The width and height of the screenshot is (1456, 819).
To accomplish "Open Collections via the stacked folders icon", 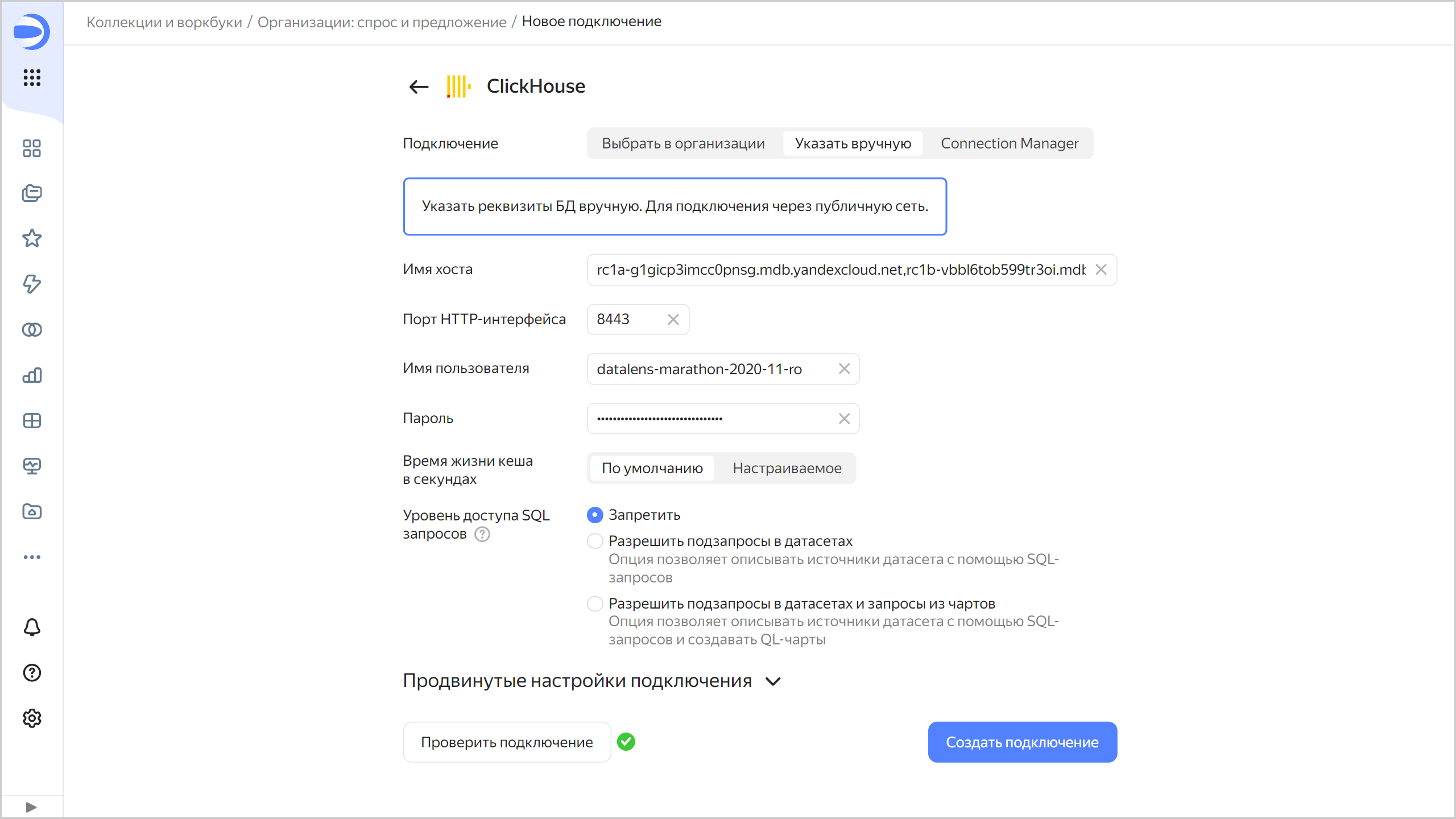I will click(31, 193).
